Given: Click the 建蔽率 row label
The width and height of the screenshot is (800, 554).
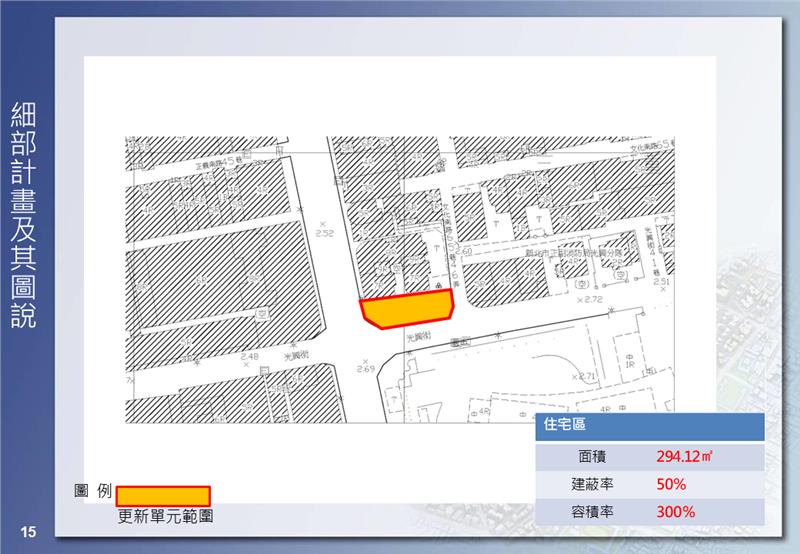Looking at the screenshot, I should click(591, 484).
